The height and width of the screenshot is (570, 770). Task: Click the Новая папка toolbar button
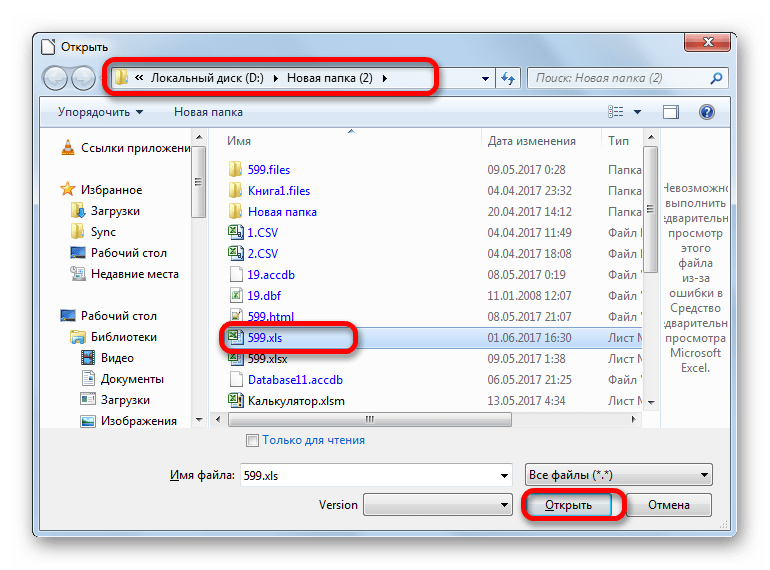(208, 112)
